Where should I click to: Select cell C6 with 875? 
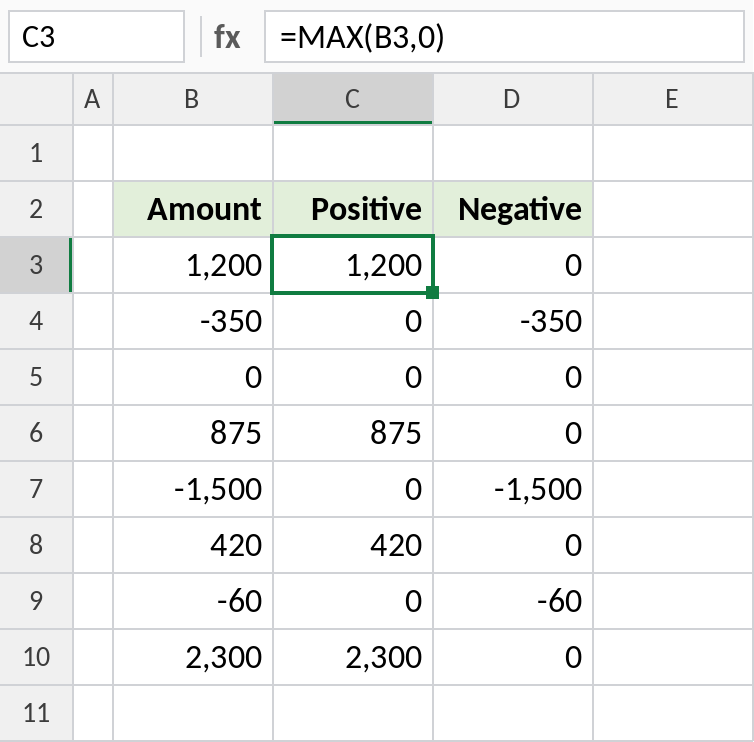[352, 433]
